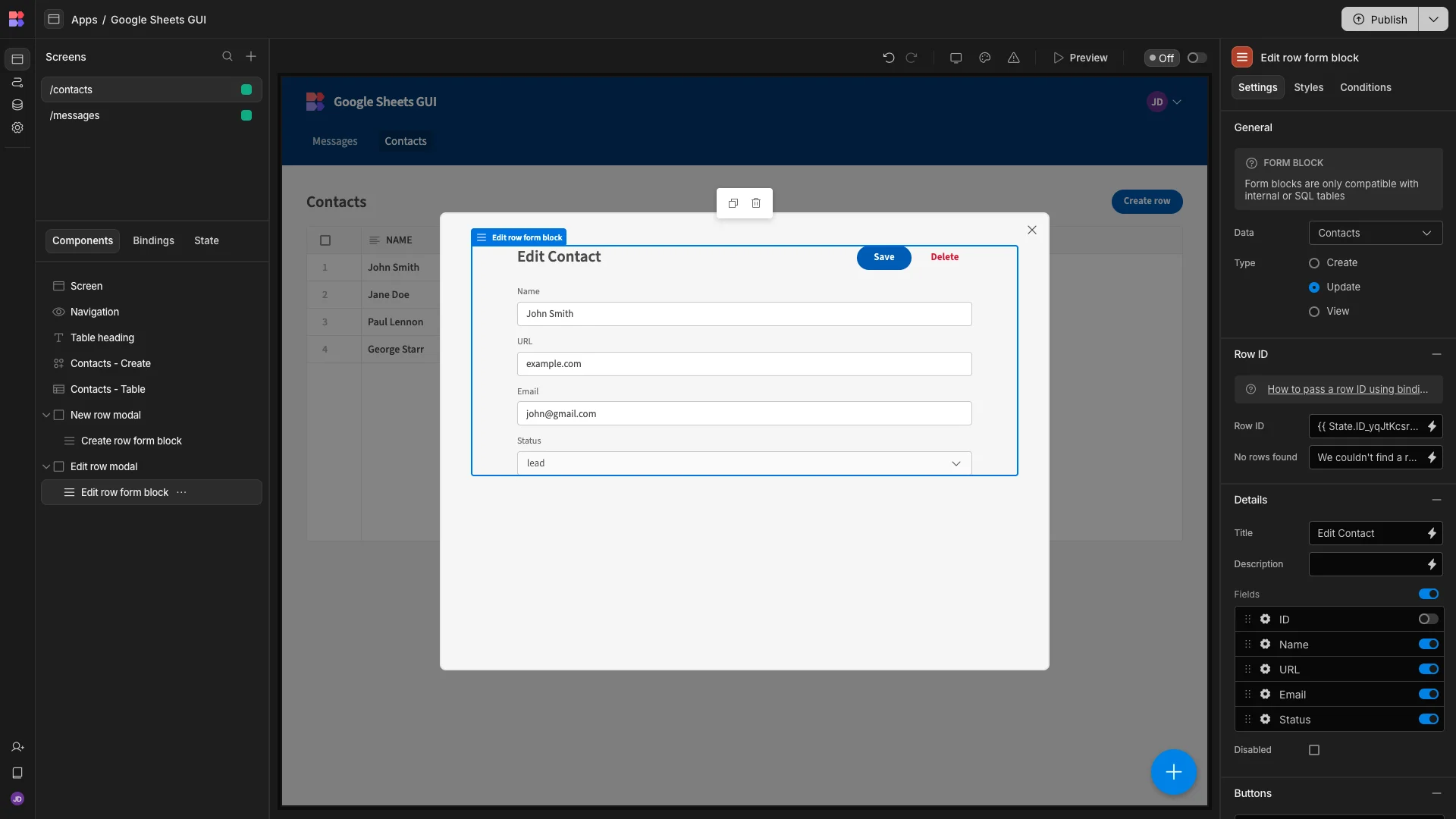Open the invite users icon
Viewport: 1456px width, 819px height.
pyautogui.click(x=17, y=748)
